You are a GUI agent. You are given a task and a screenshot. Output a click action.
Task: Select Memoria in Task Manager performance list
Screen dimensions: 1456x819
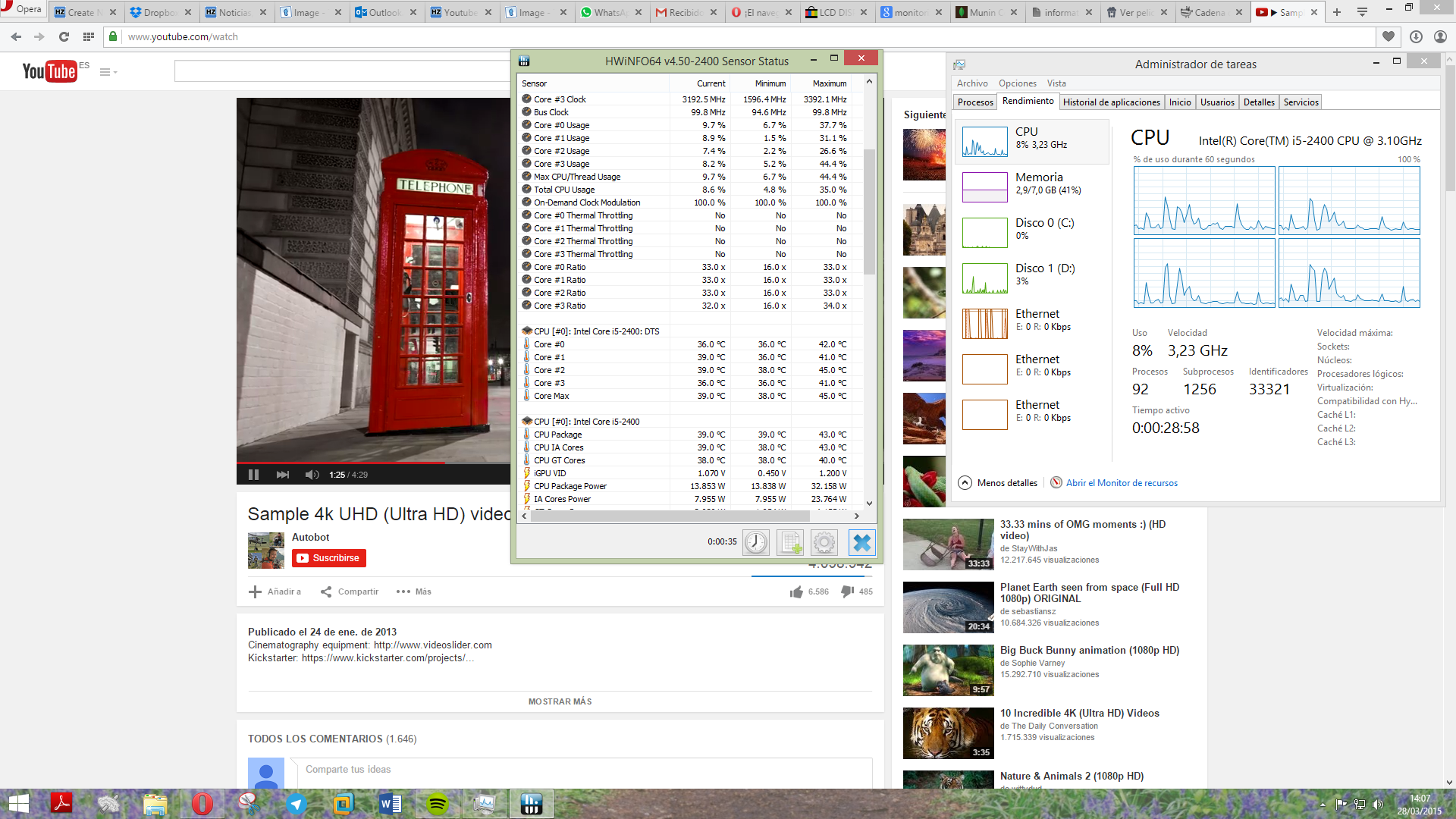pyautogui.click(x=1031, y=187)
